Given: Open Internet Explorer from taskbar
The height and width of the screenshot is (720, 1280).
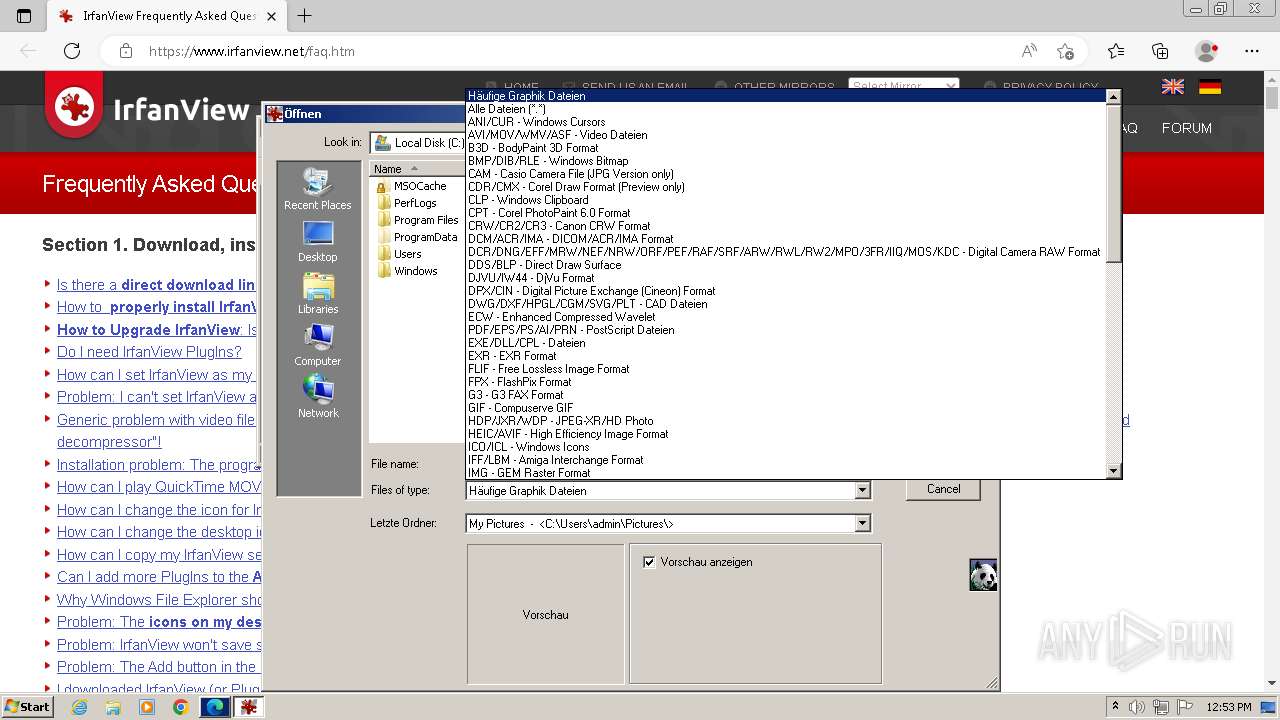Looking at the screenshot, I should point(79,707).
